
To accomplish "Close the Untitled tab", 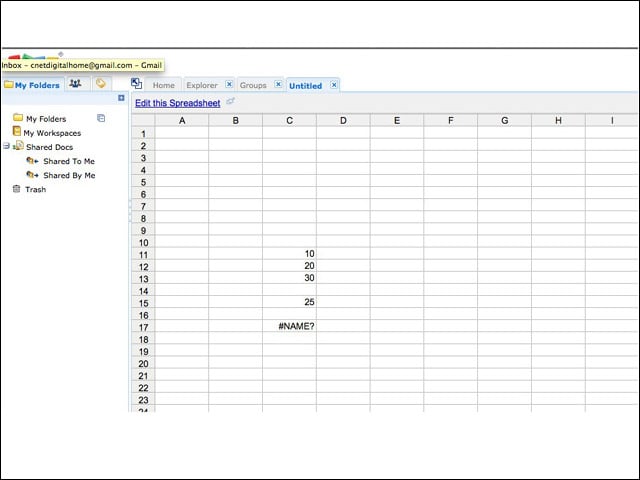I will click(334, 85).
